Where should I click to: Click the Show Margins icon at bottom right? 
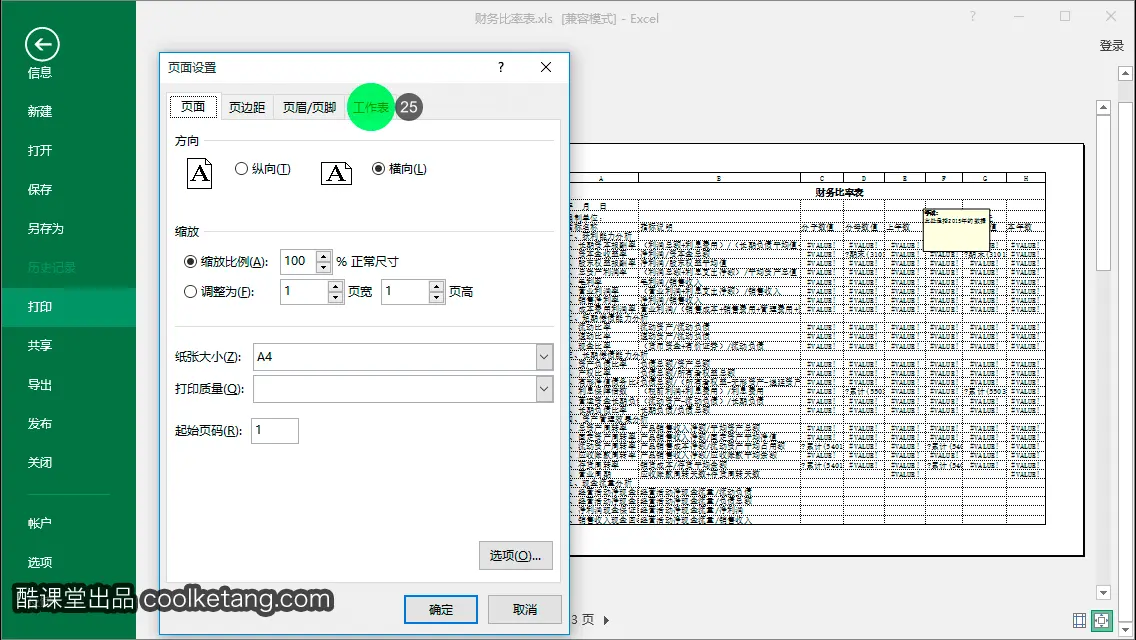tap(1079, 620)
